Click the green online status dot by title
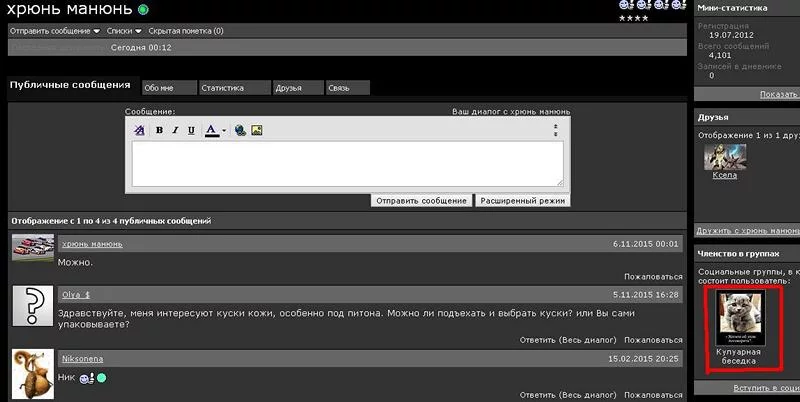 (x=143, y=9)
